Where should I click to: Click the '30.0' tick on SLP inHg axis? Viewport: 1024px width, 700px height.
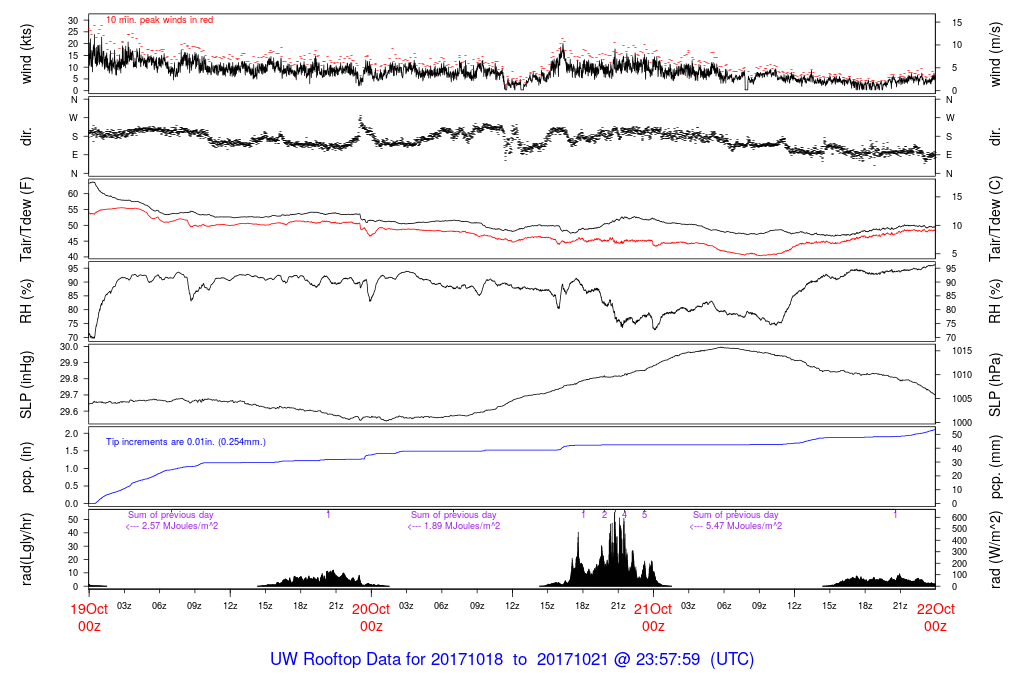[x=69, y=347]
